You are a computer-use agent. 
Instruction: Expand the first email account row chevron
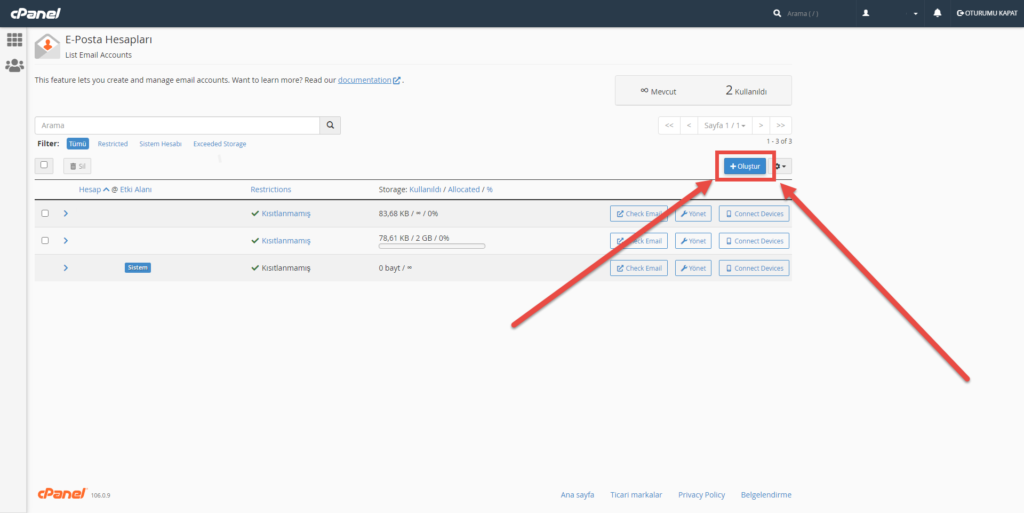tap(66, 213)
